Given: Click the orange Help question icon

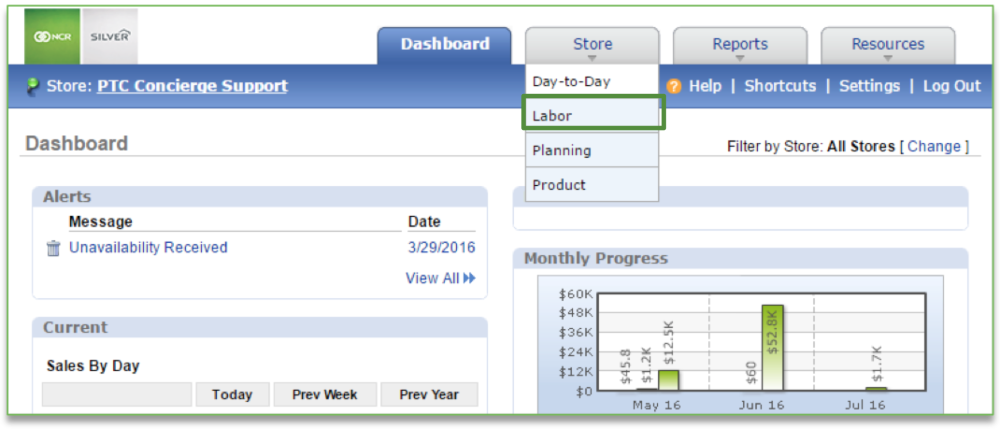Looking at the screenshot, I should pos(674,86).
